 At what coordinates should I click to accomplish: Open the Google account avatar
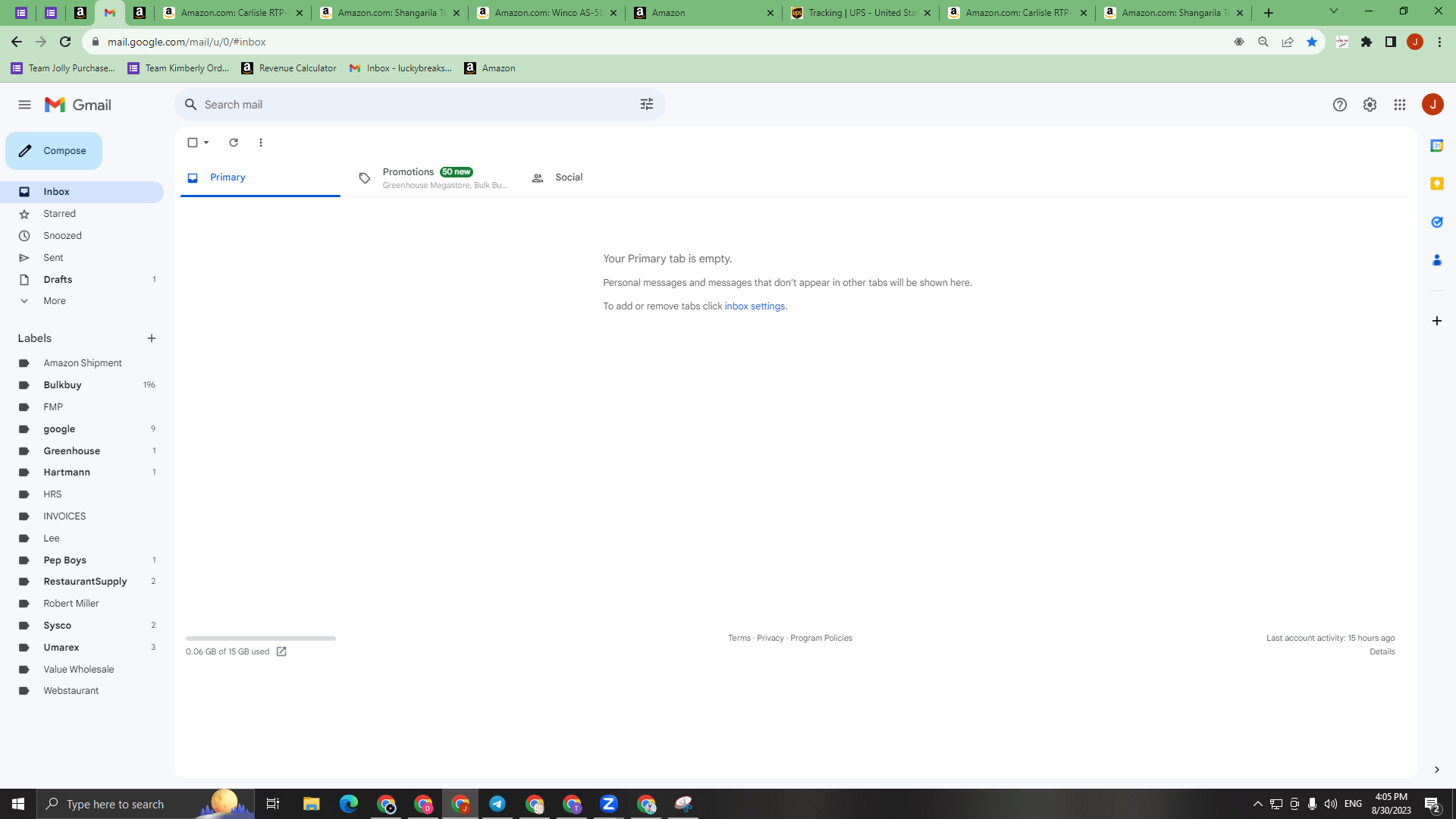pos(1432,105)
